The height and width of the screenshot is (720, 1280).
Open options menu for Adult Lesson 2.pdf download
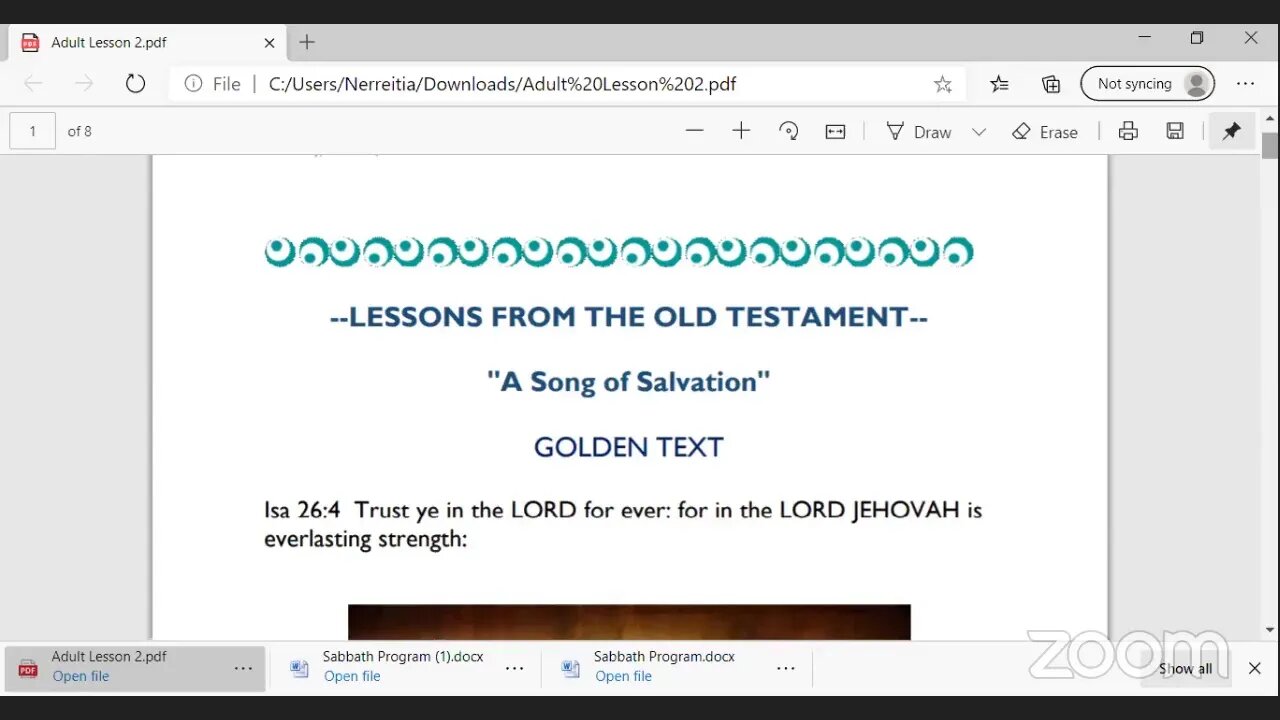pos(243,668)
